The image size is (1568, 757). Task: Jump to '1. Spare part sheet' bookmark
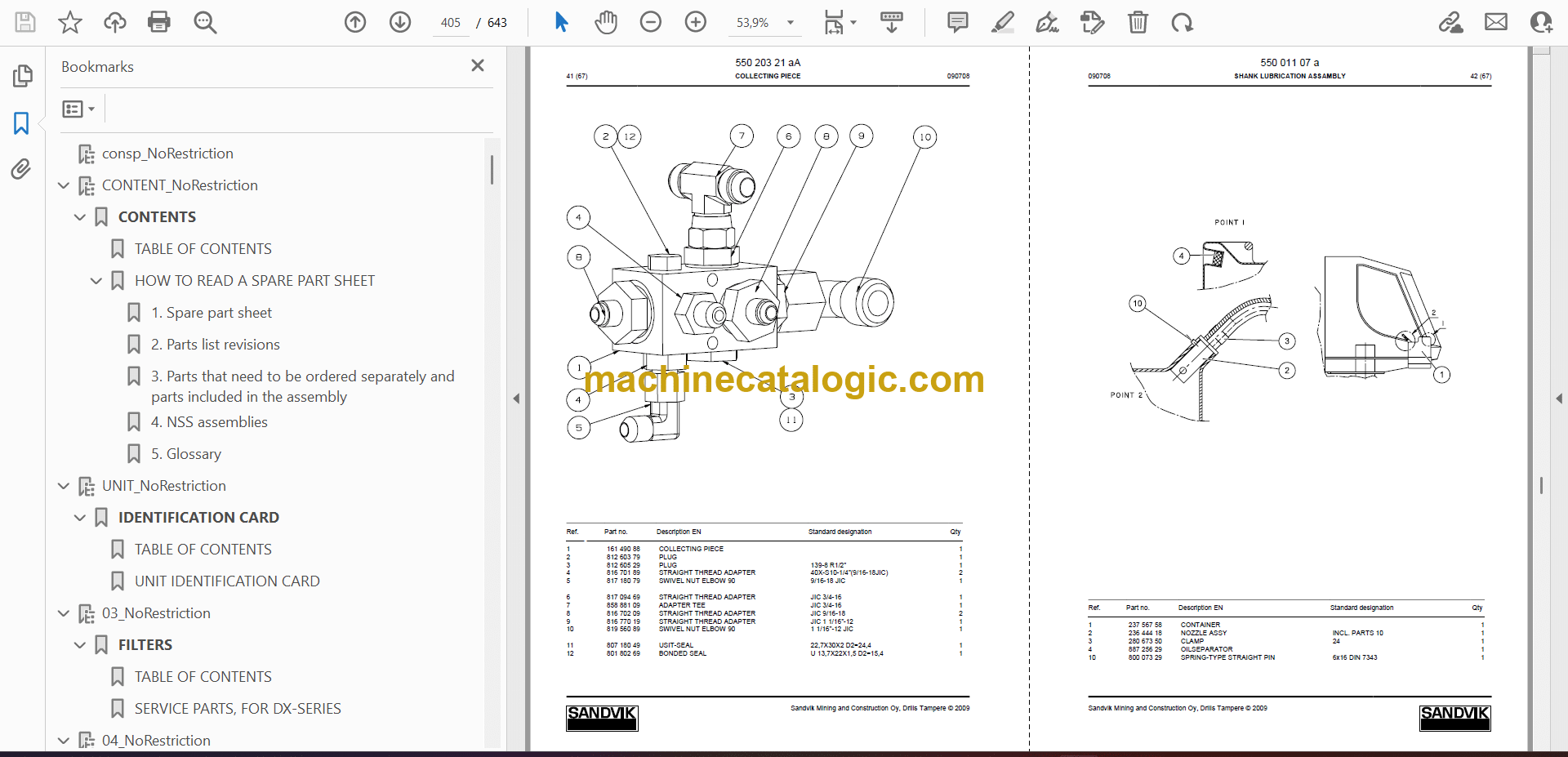pos(212,313)
